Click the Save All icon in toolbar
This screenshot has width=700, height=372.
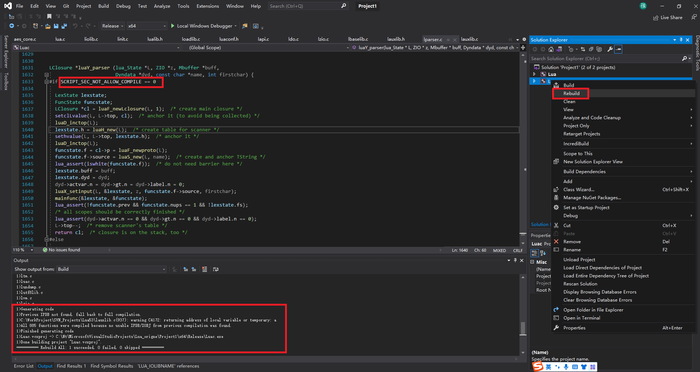64,26
